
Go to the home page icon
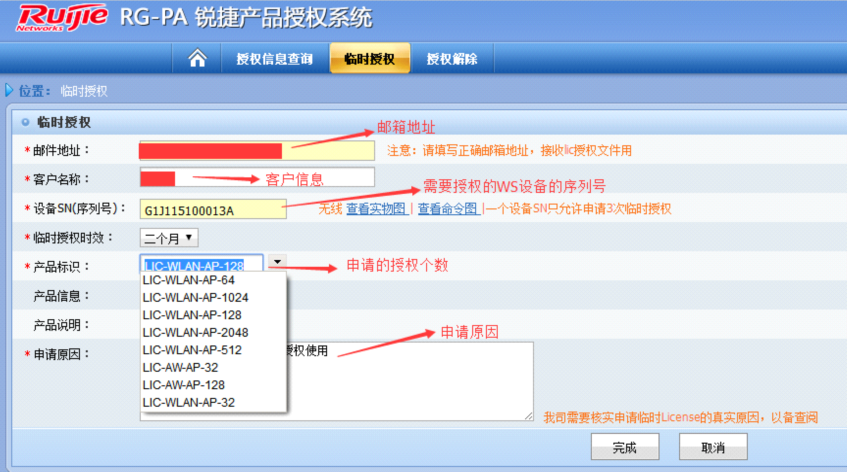point(197,58)
